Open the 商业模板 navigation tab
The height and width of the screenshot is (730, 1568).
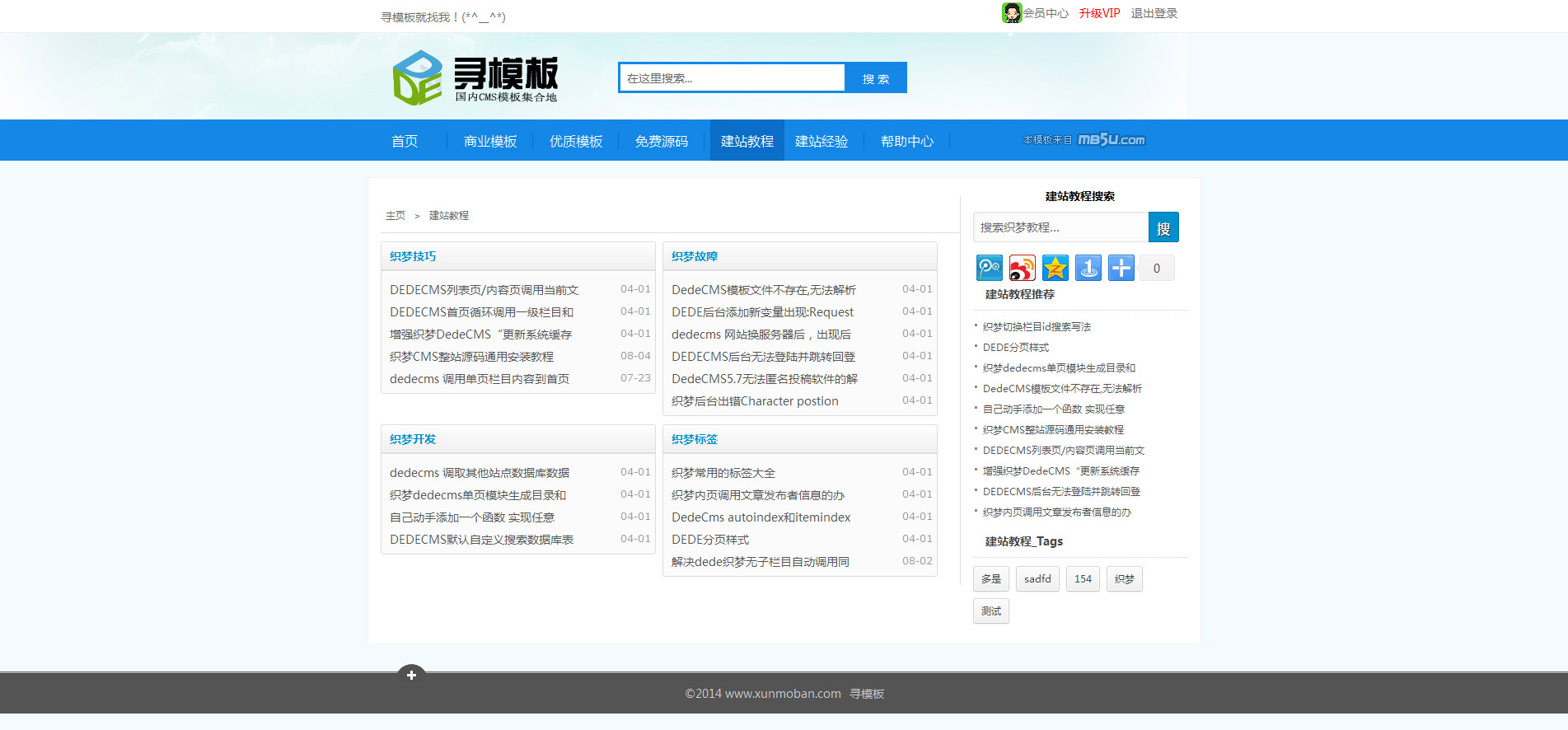[490, 141]
